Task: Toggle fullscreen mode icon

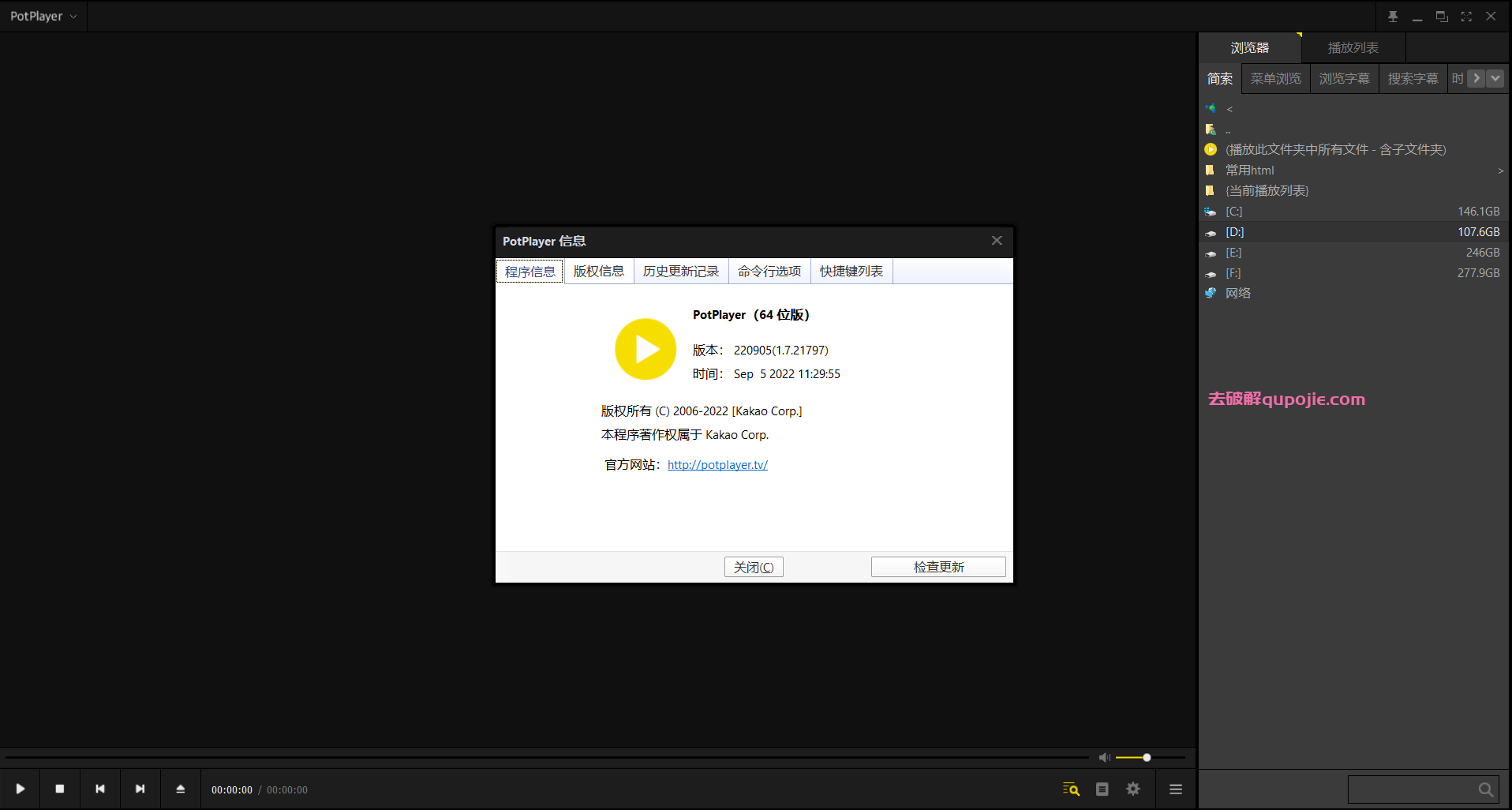Action: (x=1466, y=16)
